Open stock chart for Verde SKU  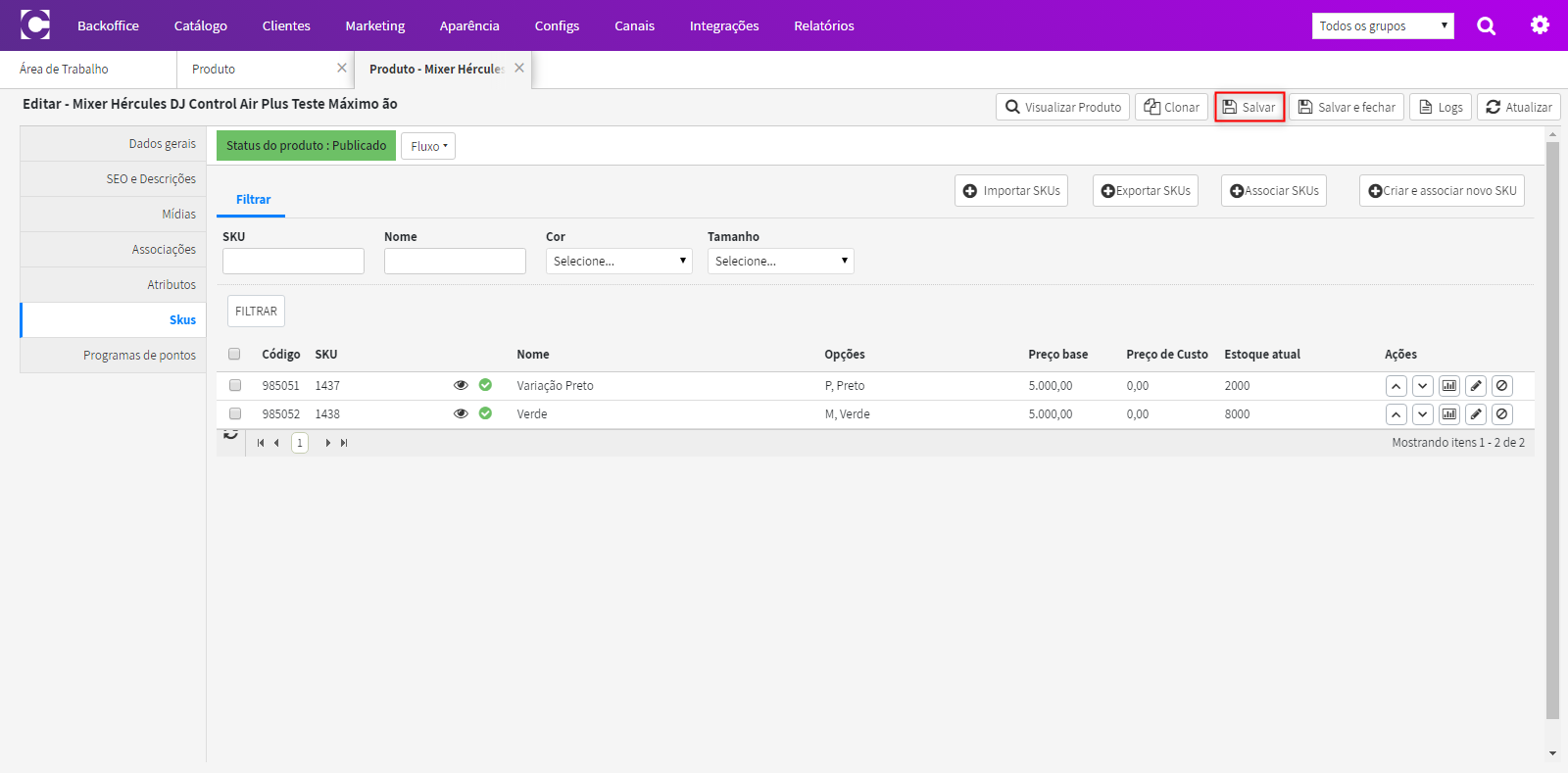[x=1449, y=414]
